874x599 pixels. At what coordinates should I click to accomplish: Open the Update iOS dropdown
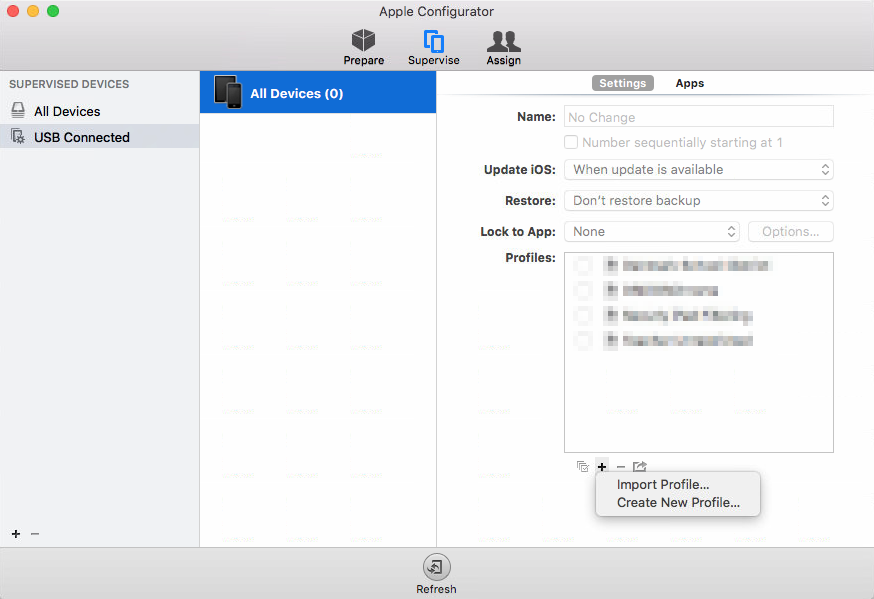[699, 169]
